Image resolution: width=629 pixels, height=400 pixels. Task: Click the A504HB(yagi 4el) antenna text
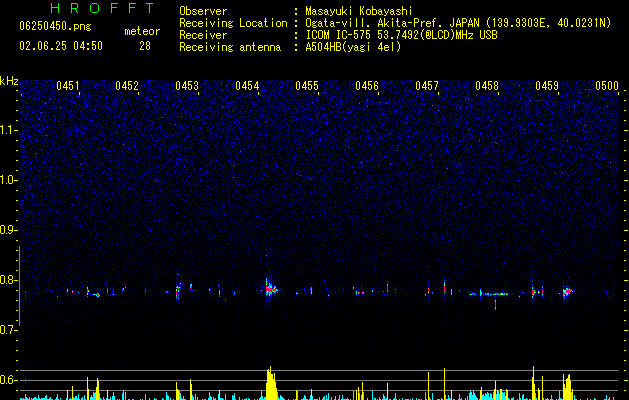click(x=353, y=47)
